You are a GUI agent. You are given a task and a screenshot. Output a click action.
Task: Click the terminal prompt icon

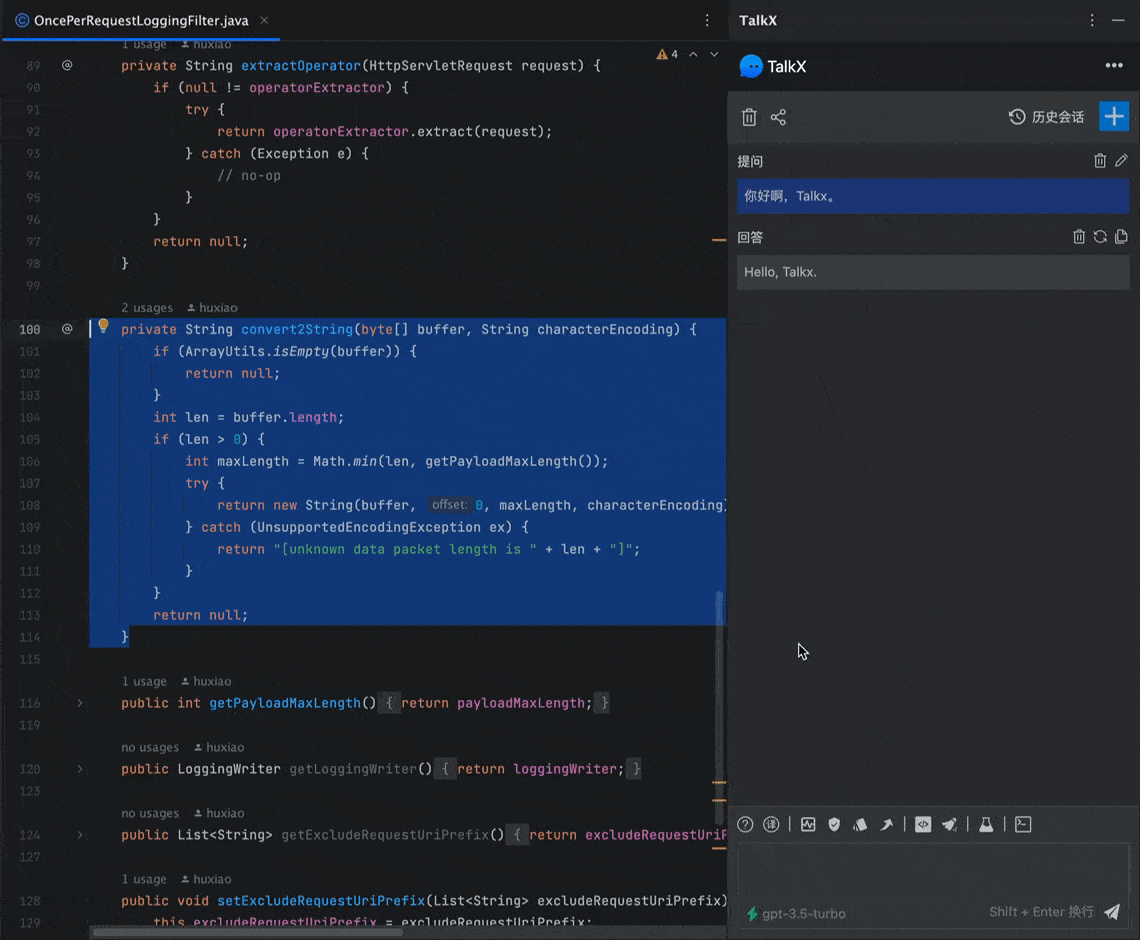(x=1023, y=824)
